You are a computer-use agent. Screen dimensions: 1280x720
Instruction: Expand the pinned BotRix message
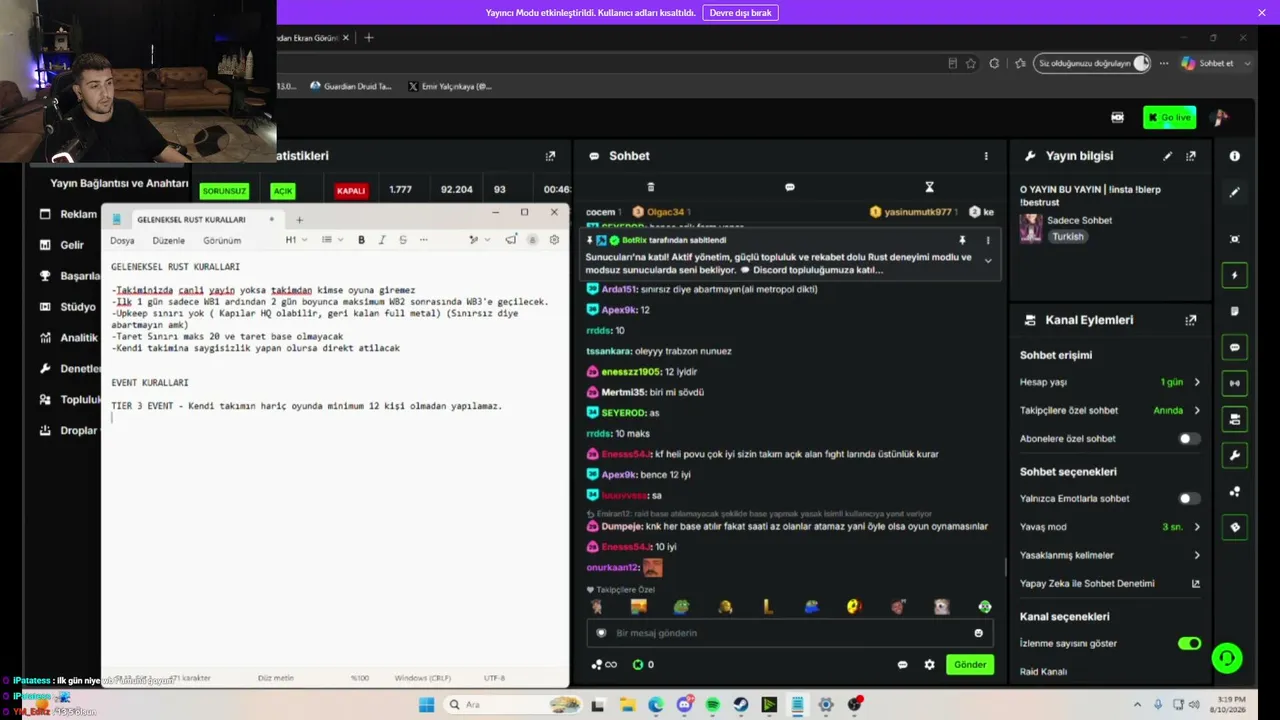tap(988, 261)
